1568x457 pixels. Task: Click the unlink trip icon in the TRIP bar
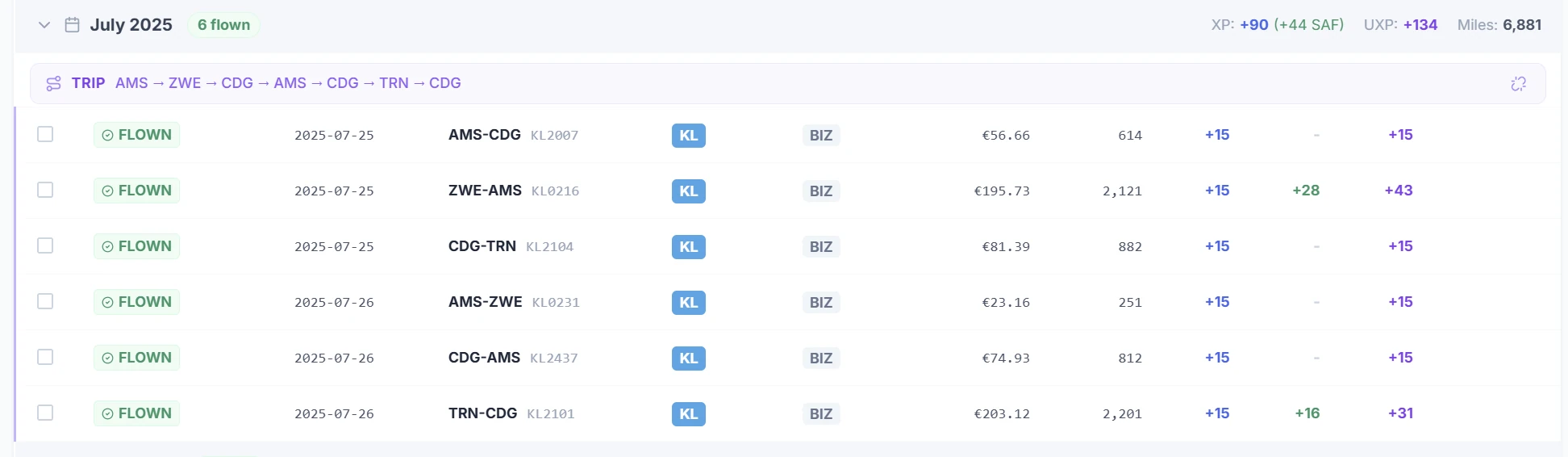(1518, 83)
